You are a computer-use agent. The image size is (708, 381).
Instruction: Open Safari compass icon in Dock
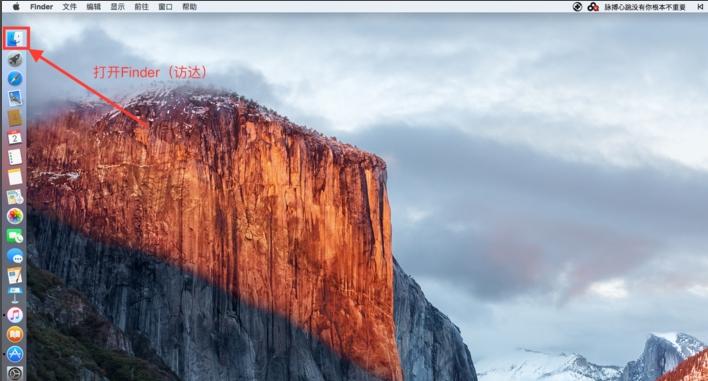15,79
